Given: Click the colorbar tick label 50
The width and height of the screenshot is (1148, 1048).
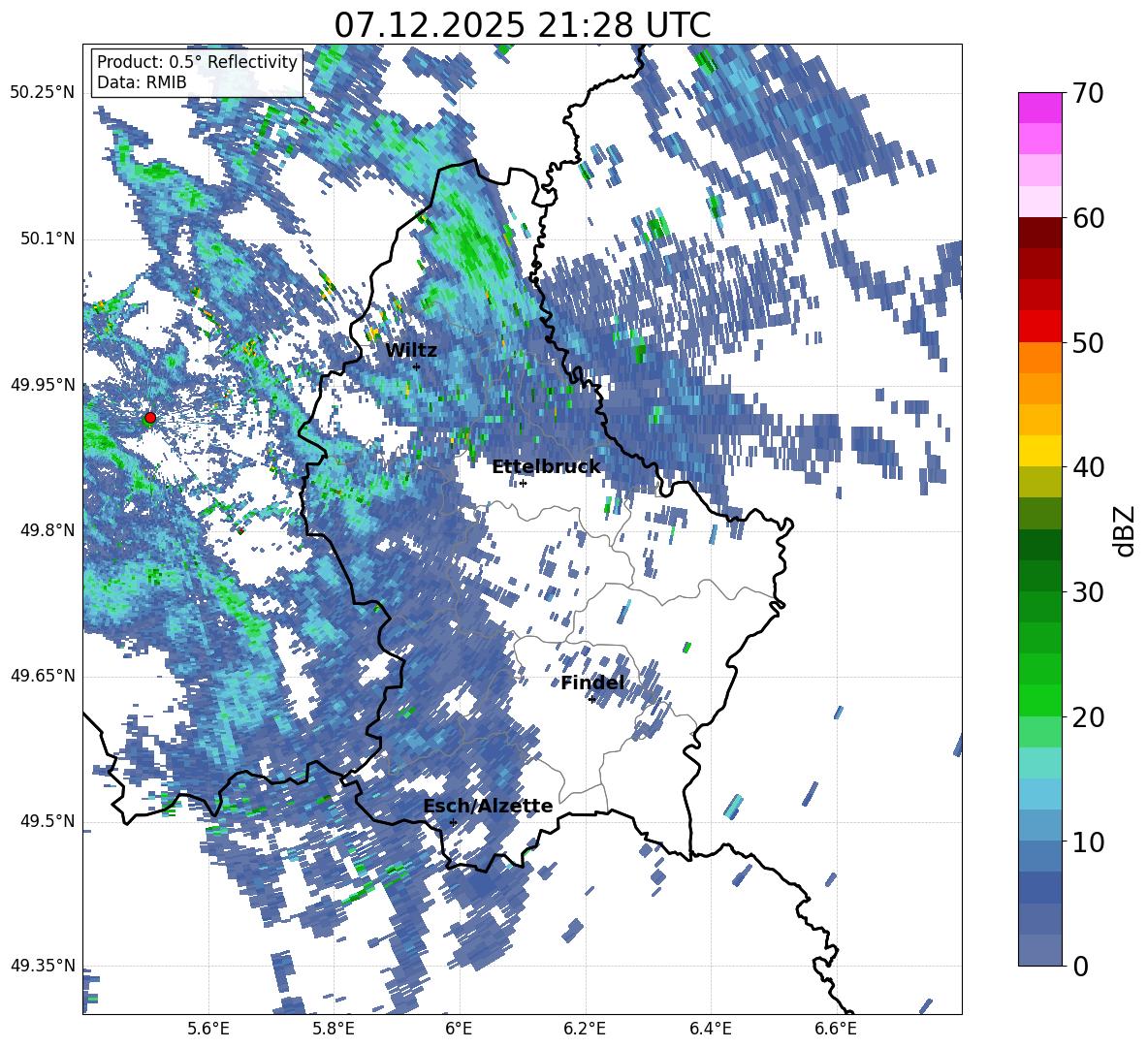Looking at the screenshot, I should 1088,343.
